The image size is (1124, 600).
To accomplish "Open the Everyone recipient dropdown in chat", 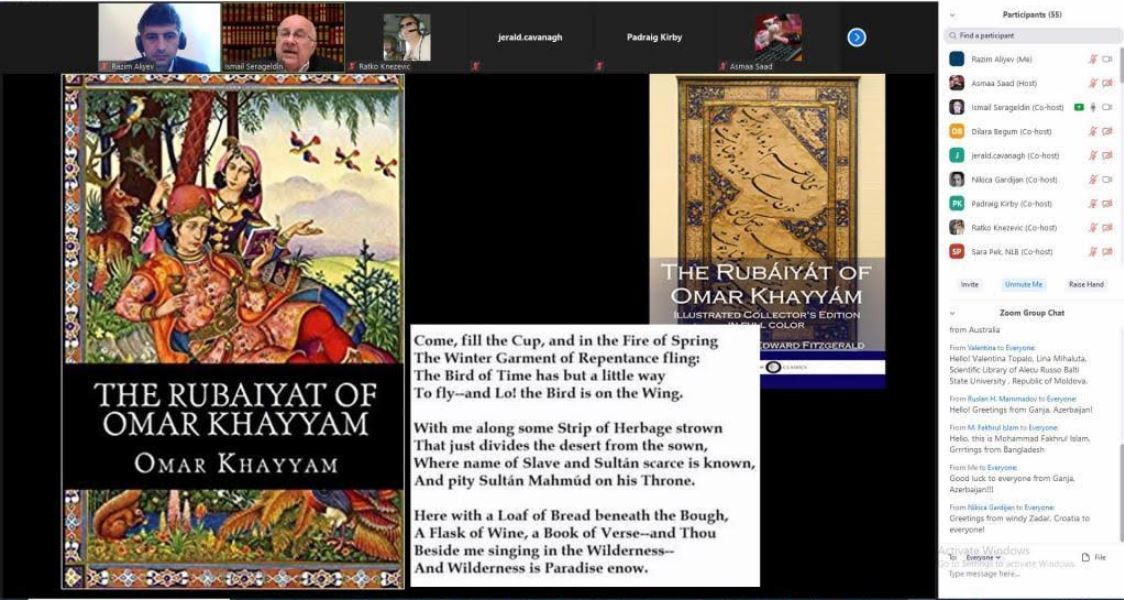I will tap(982, 557).
